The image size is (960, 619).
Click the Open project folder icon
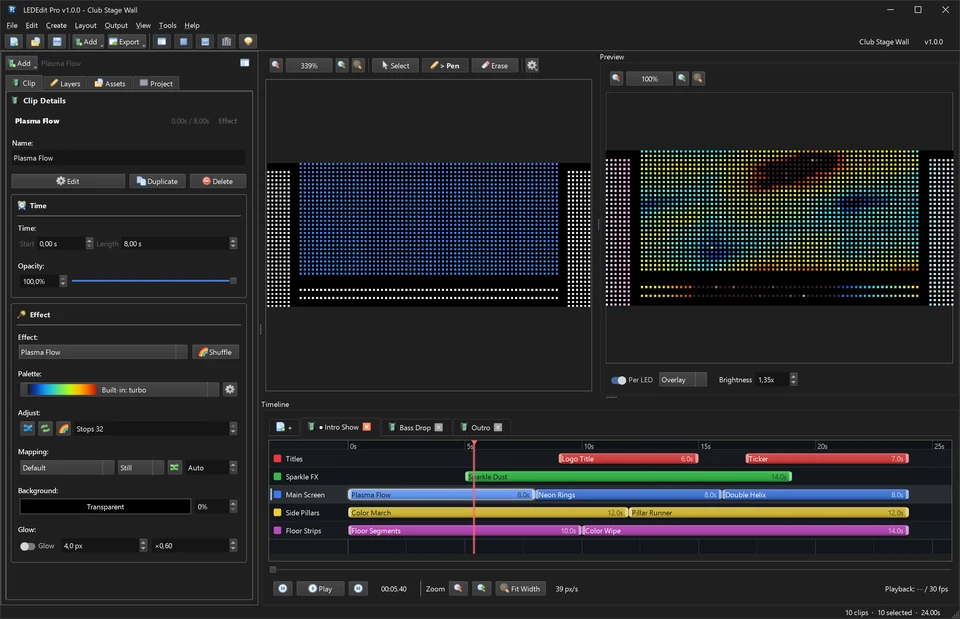tap(36, 42)
